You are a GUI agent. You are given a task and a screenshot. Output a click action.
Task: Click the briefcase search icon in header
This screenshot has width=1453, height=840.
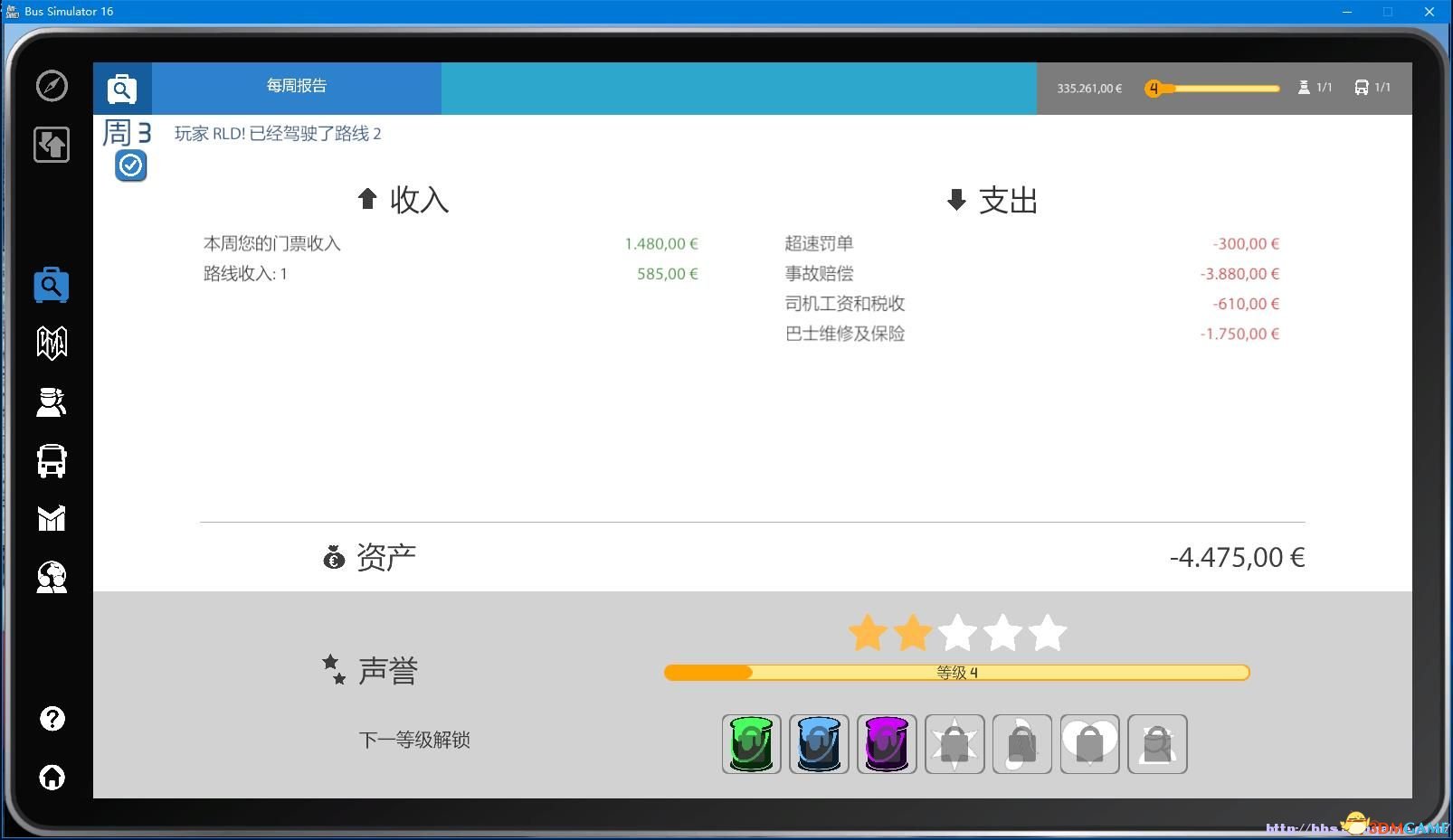tap(122, 89)
